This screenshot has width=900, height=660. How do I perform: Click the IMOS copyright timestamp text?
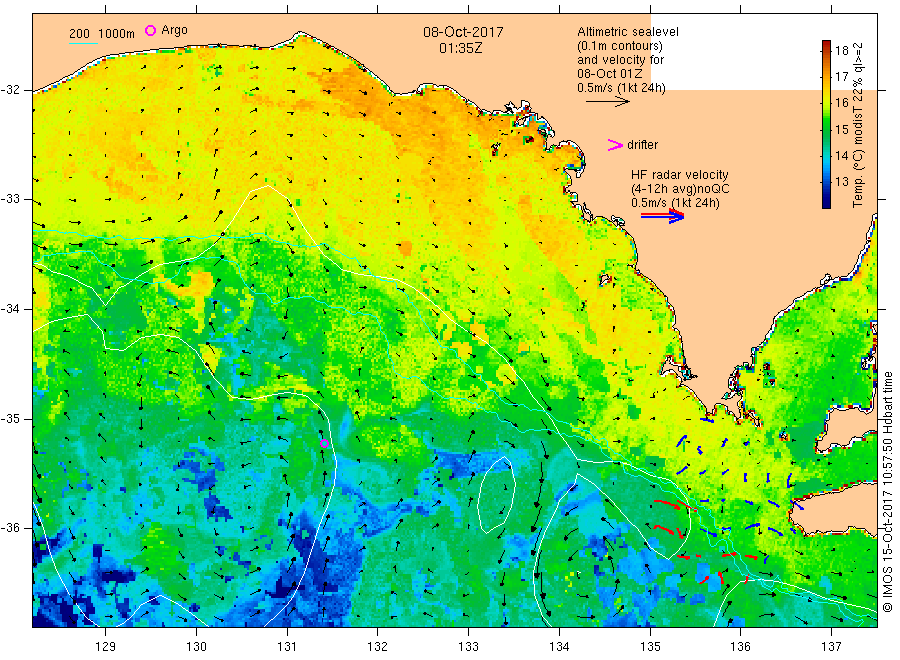point(888,491)
